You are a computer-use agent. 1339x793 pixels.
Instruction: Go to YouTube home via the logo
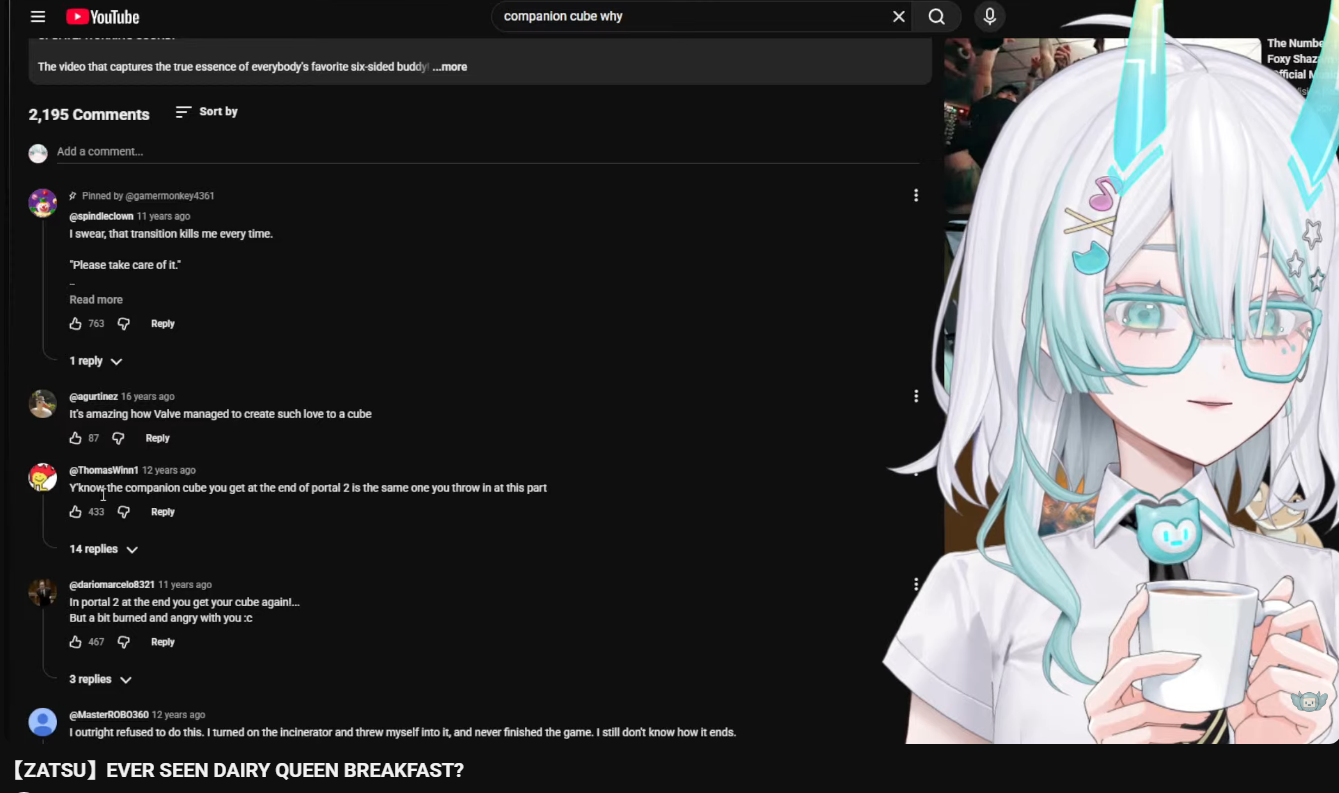(103, 16)
